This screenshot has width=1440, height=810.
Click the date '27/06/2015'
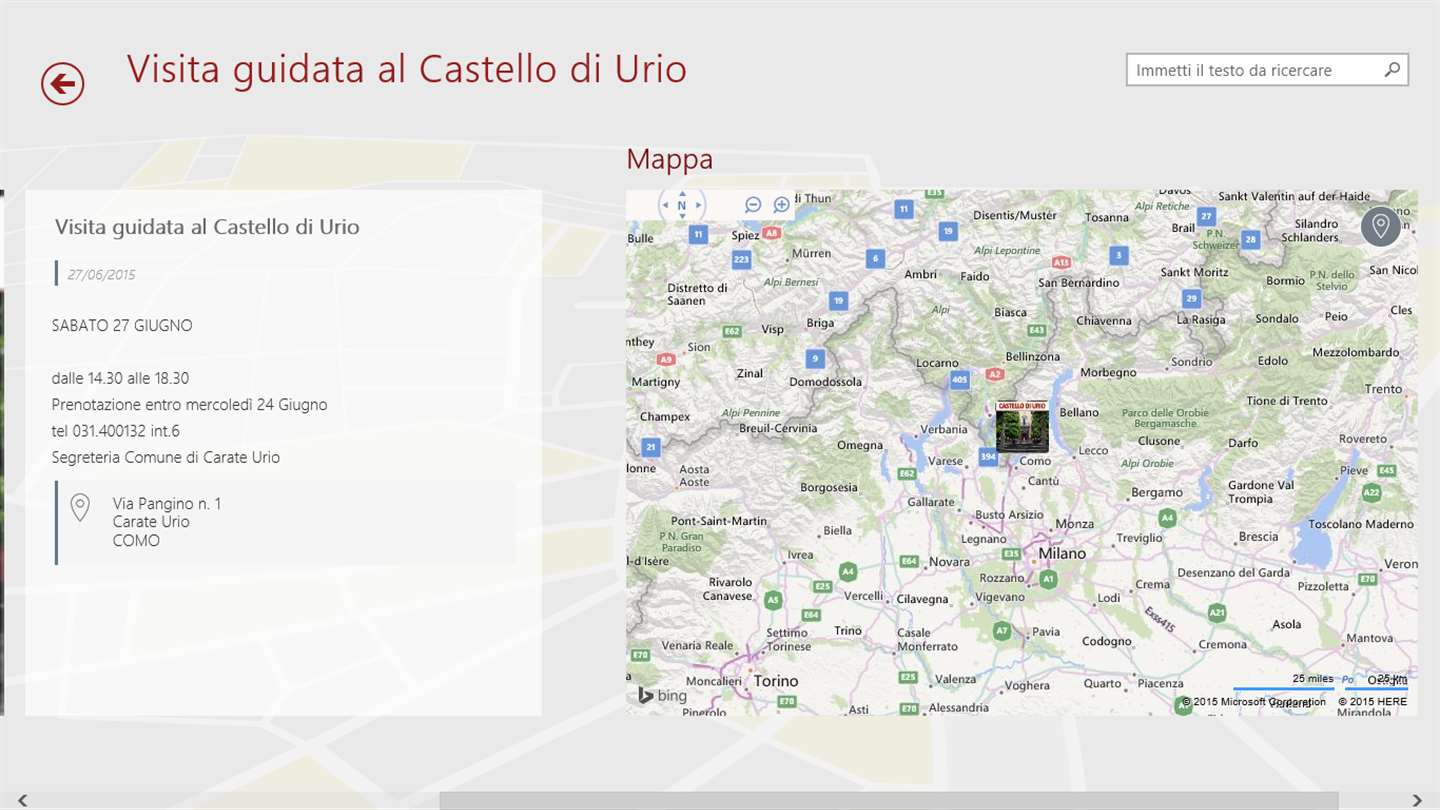pyautogui.click(x=101, y=275)
